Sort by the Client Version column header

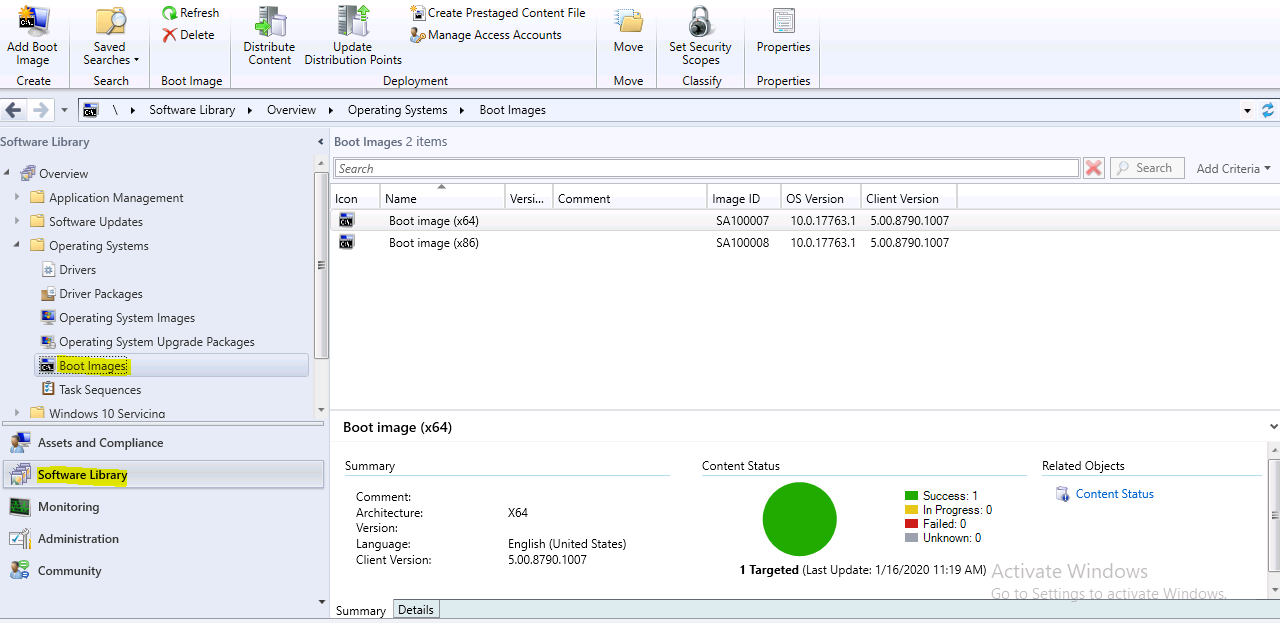(x=908, y=197)
